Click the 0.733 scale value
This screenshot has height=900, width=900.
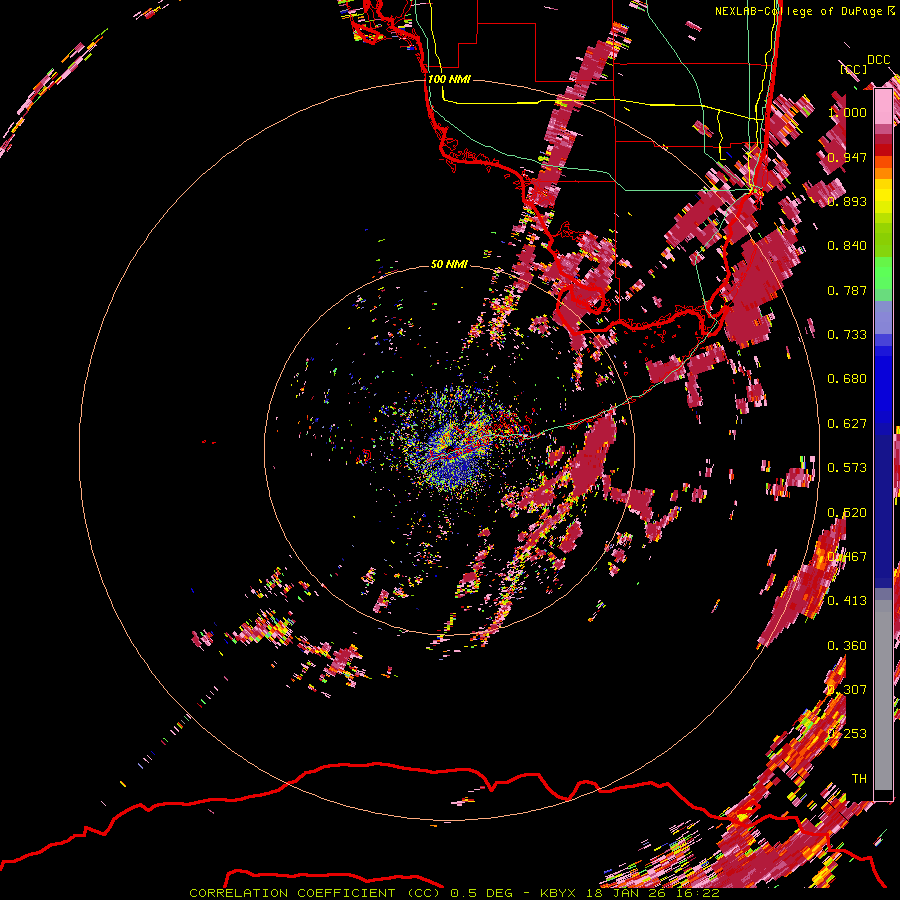click(847, 335)
